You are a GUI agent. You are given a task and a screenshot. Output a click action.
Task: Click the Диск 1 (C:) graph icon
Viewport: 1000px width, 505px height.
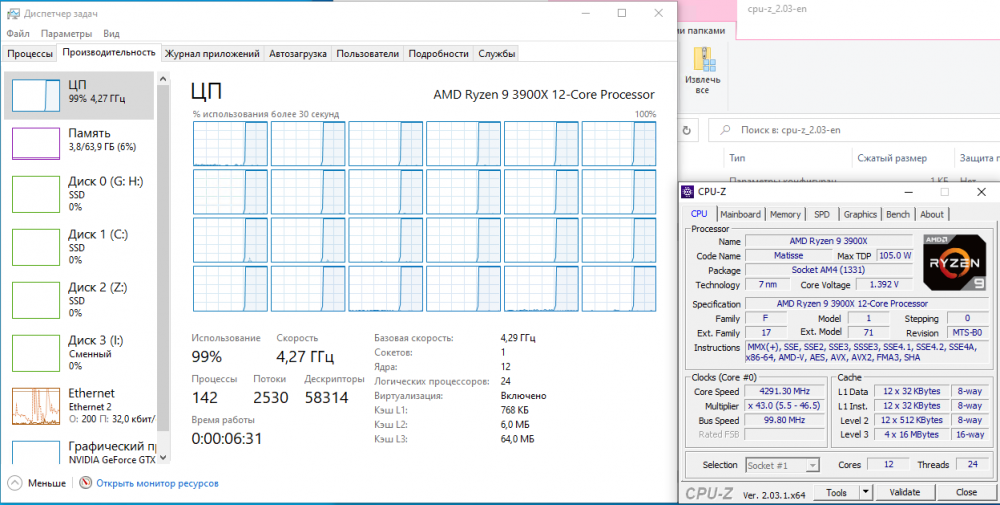pos(36,249)
